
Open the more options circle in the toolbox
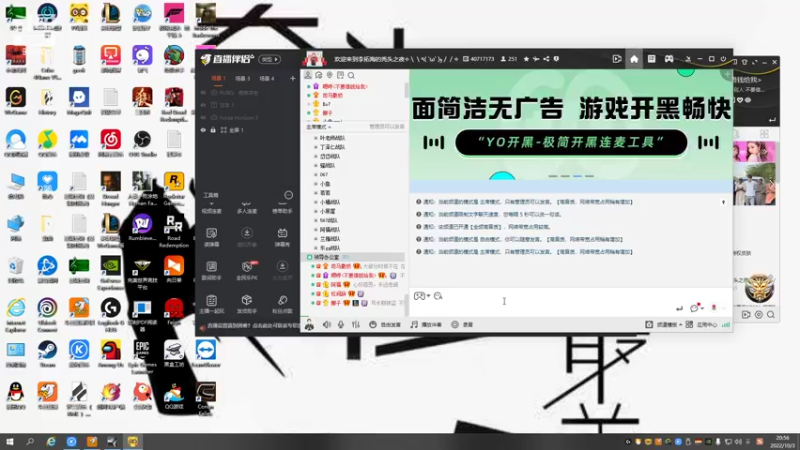(x=288, y=195)
